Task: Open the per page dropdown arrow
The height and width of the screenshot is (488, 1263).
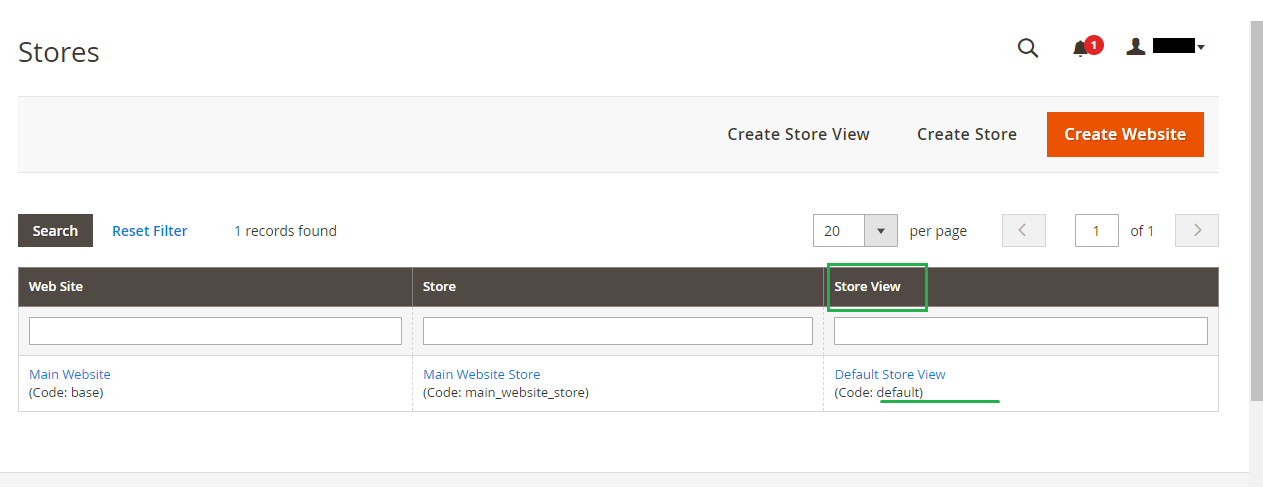Action: 881,230
